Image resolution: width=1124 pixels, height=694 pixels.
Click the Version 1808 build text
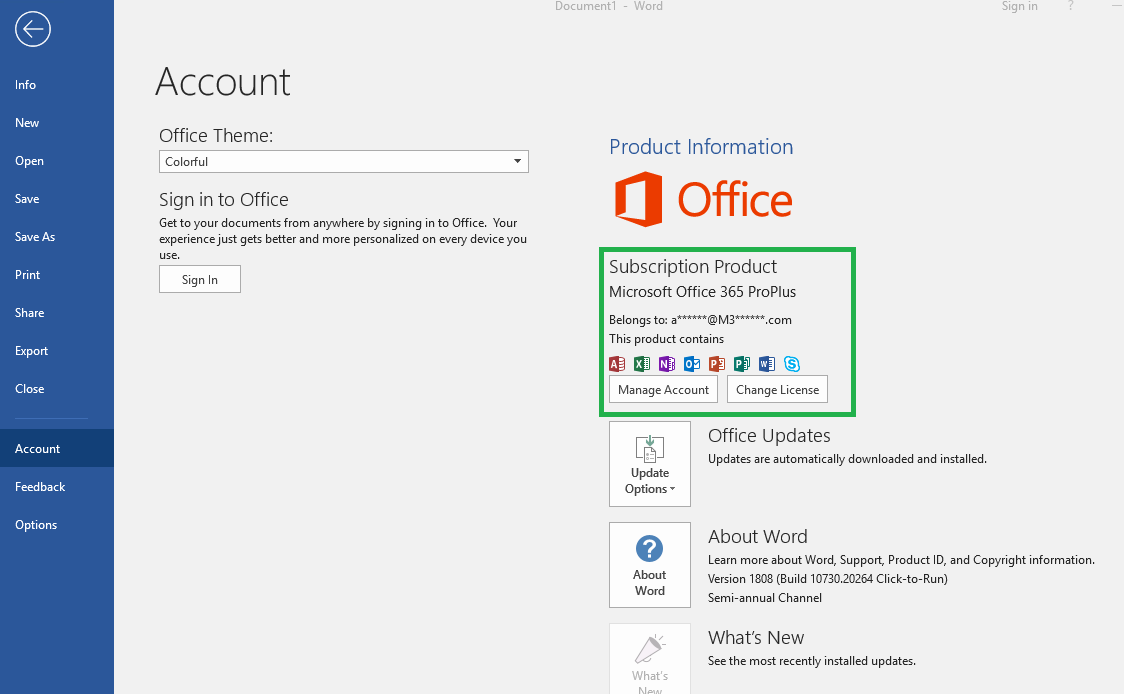pyautogui.click(x=828, y=579)
